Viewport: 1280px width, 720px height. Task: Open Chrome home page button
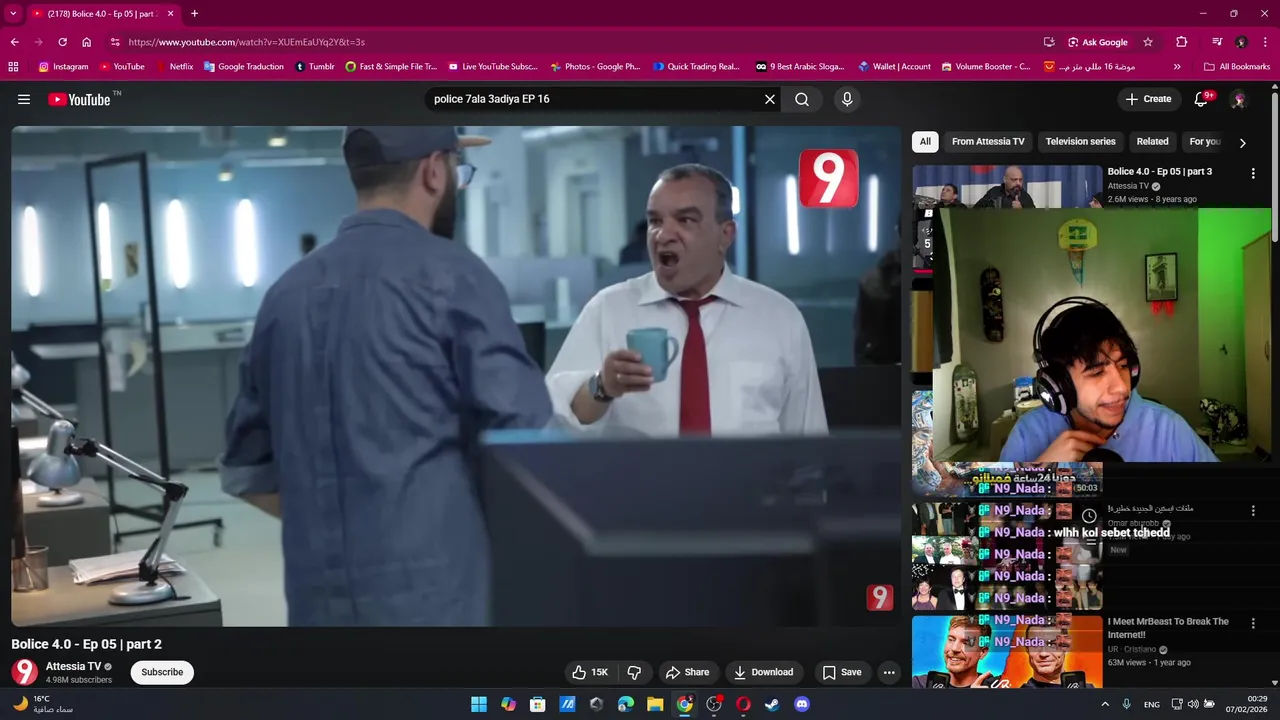click(87, 42)
